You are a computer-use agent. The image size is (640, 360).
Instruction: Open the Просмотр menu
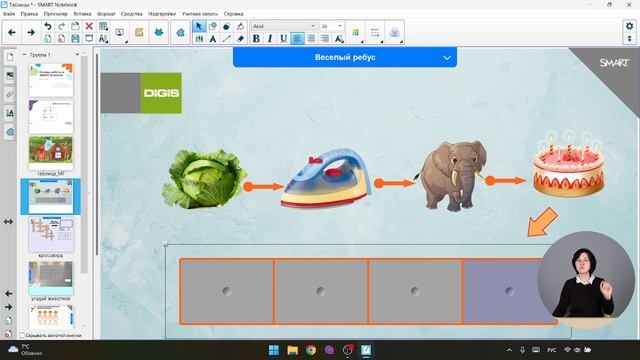56,14
